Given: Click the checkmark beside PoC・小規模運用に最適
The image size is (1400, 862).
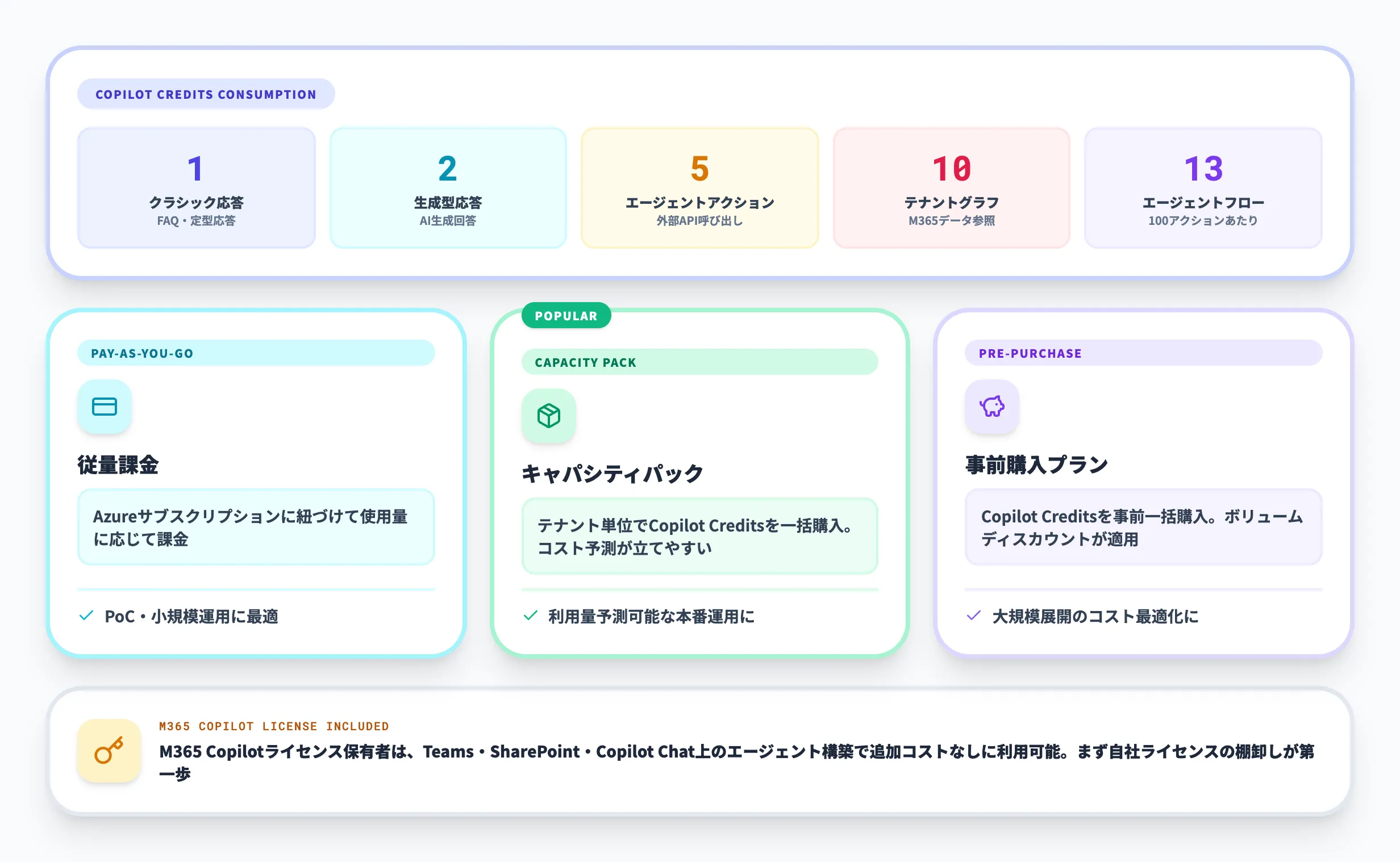Looking at the screenshot, I should [87, 616].
